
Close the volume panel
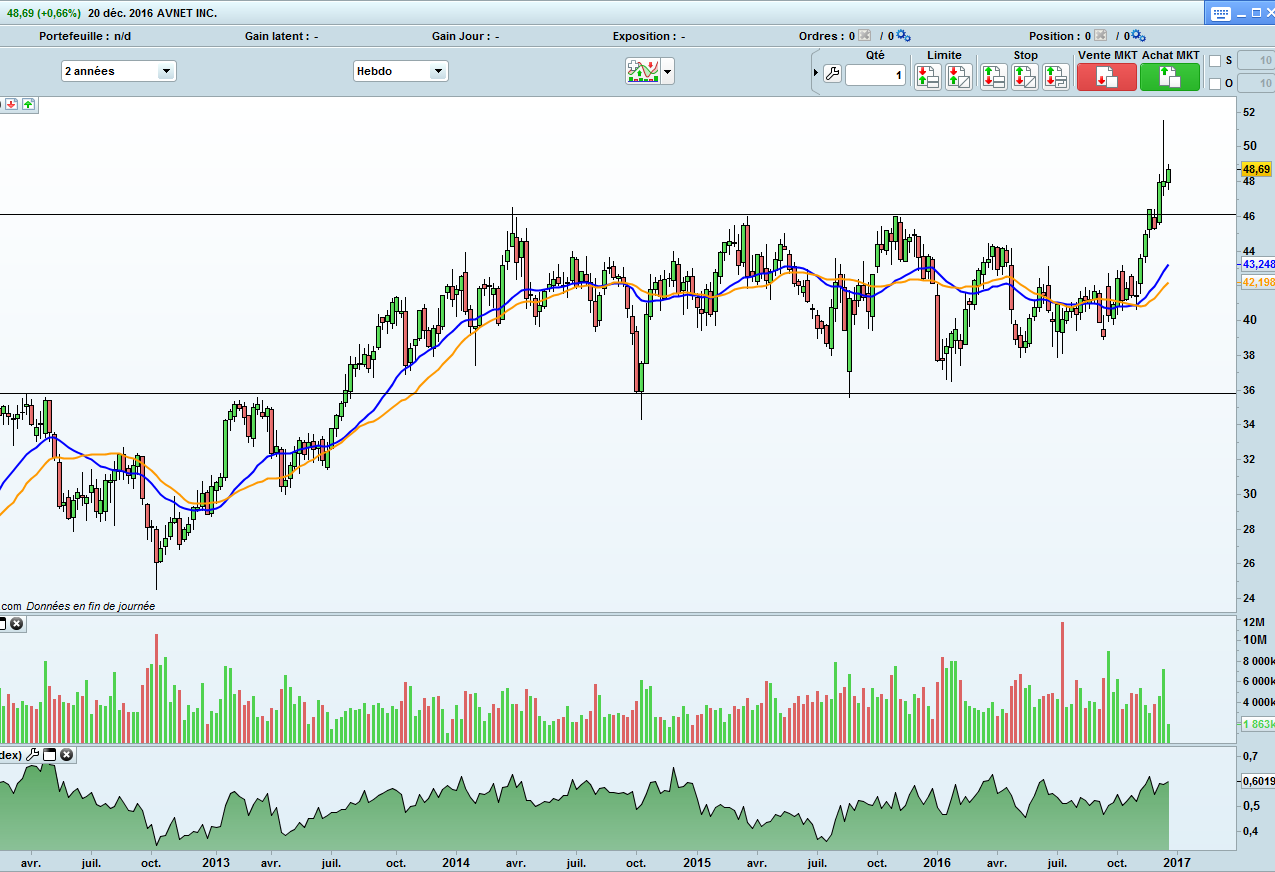(x=17, y=624)
